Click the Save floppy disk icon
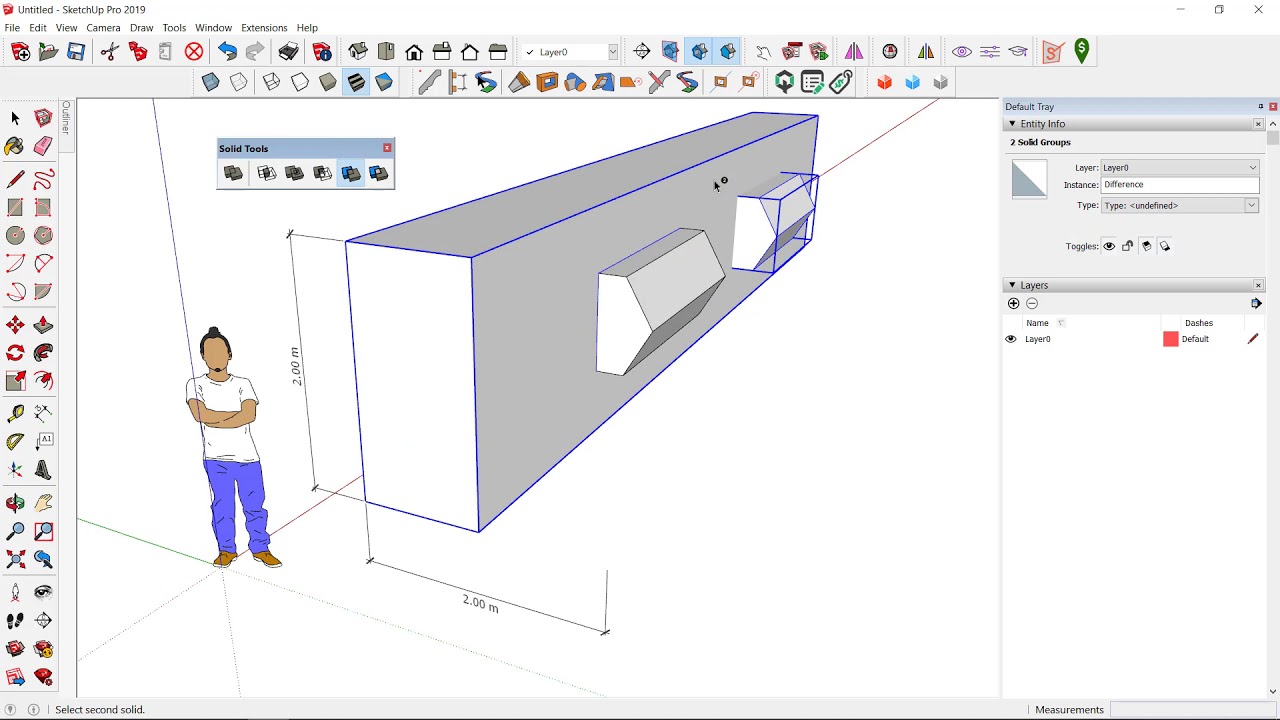The width and height of the screenshot is (1280, 720). coord(76,52)
